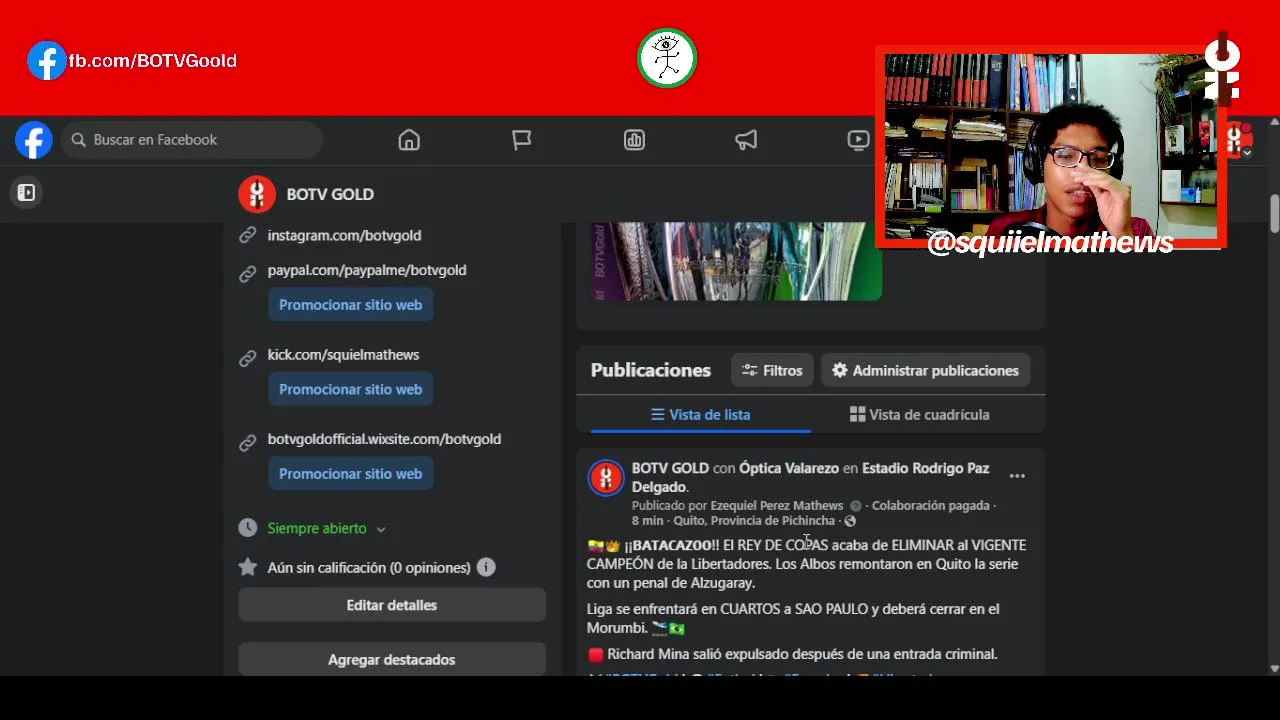Click the Publicaciones heading text
The image size is (1280, 720).
point(651,370)
